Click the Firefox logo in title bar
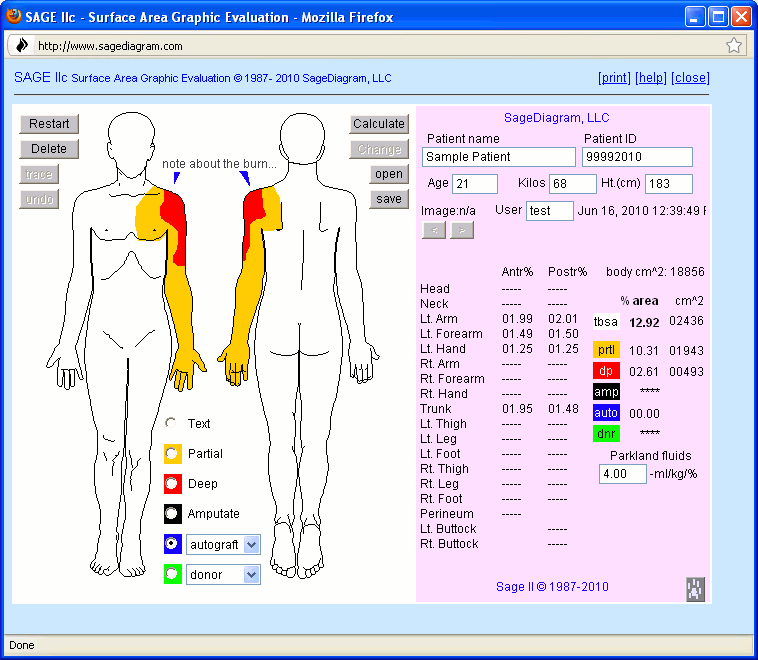 14,16
